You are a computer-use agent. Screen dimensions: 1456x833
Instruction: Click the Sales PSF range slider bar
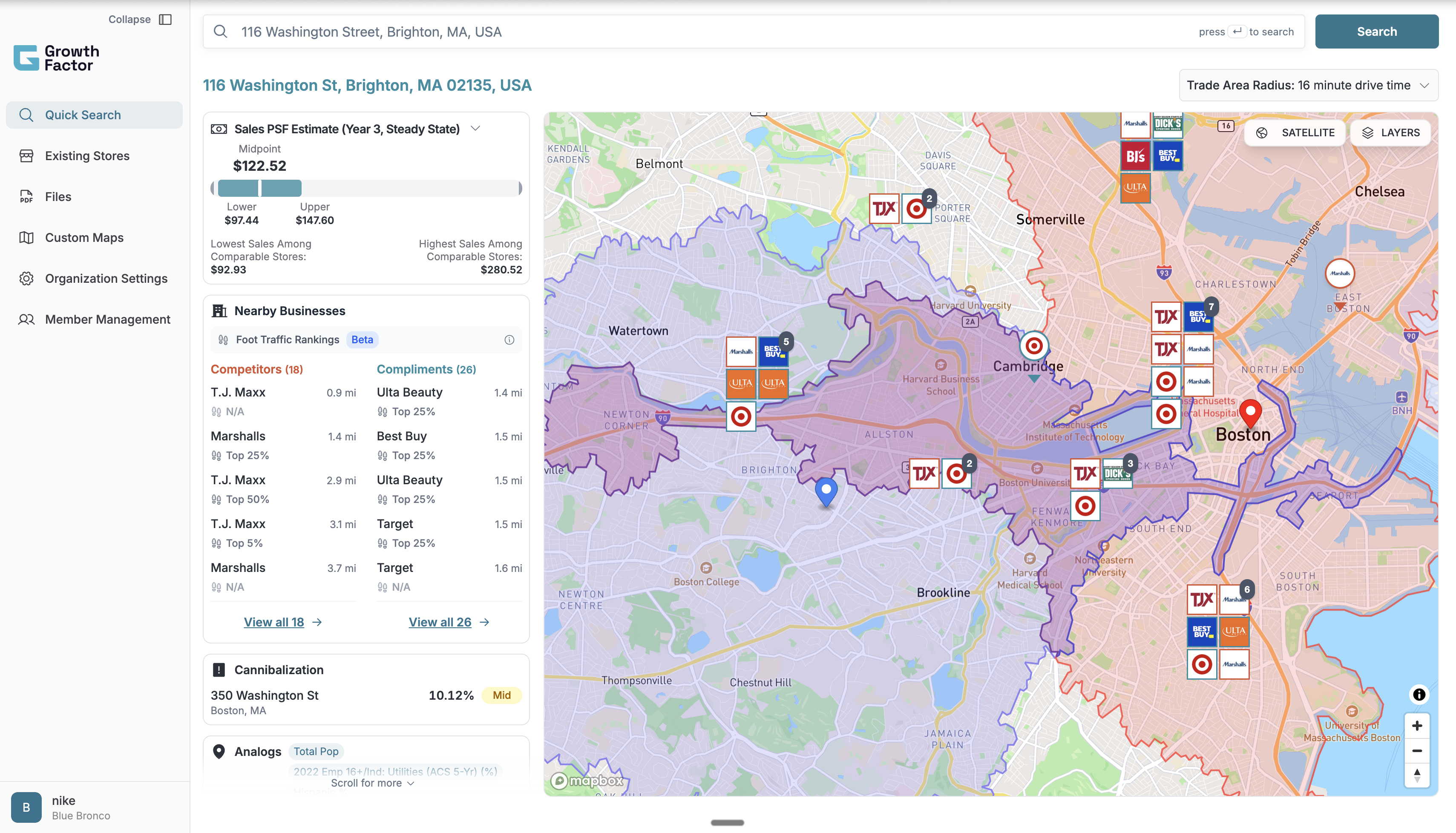point(366,188)
